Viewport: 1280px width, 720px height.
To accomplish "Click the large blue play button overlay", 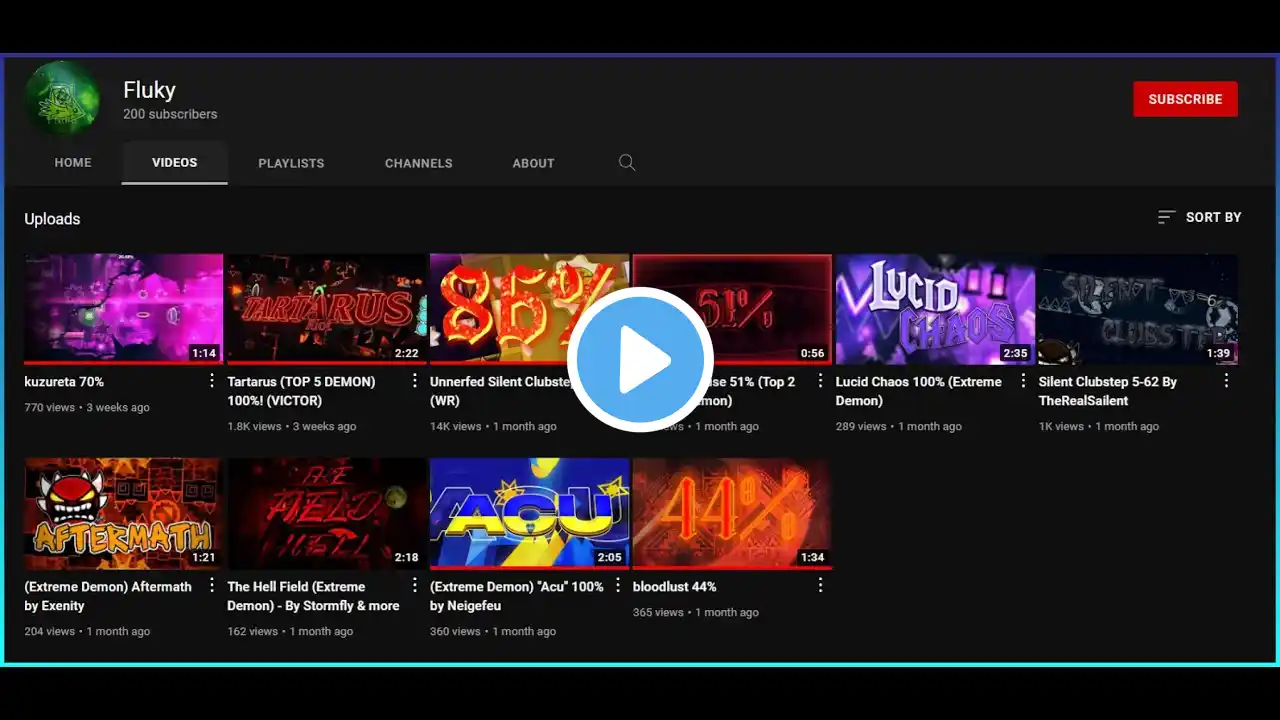I will pyautogui.click(x=640, y=360).
